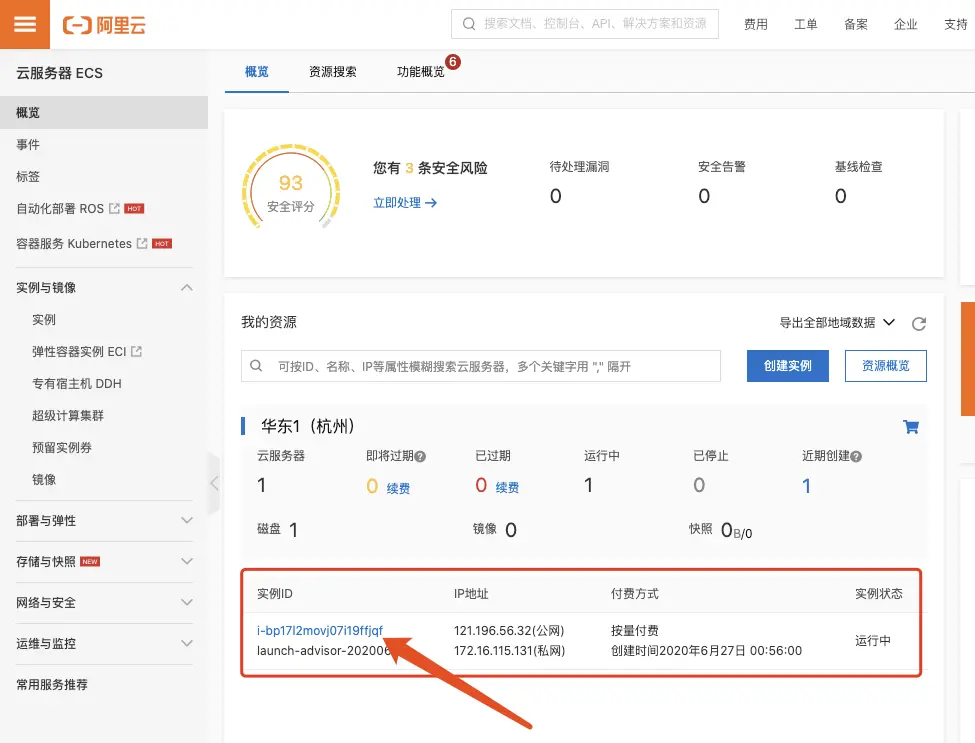The height and width of the screenshot is (743, 975).
Task: Click the magnifier icon in resource search
Action: tap(256, 366)
